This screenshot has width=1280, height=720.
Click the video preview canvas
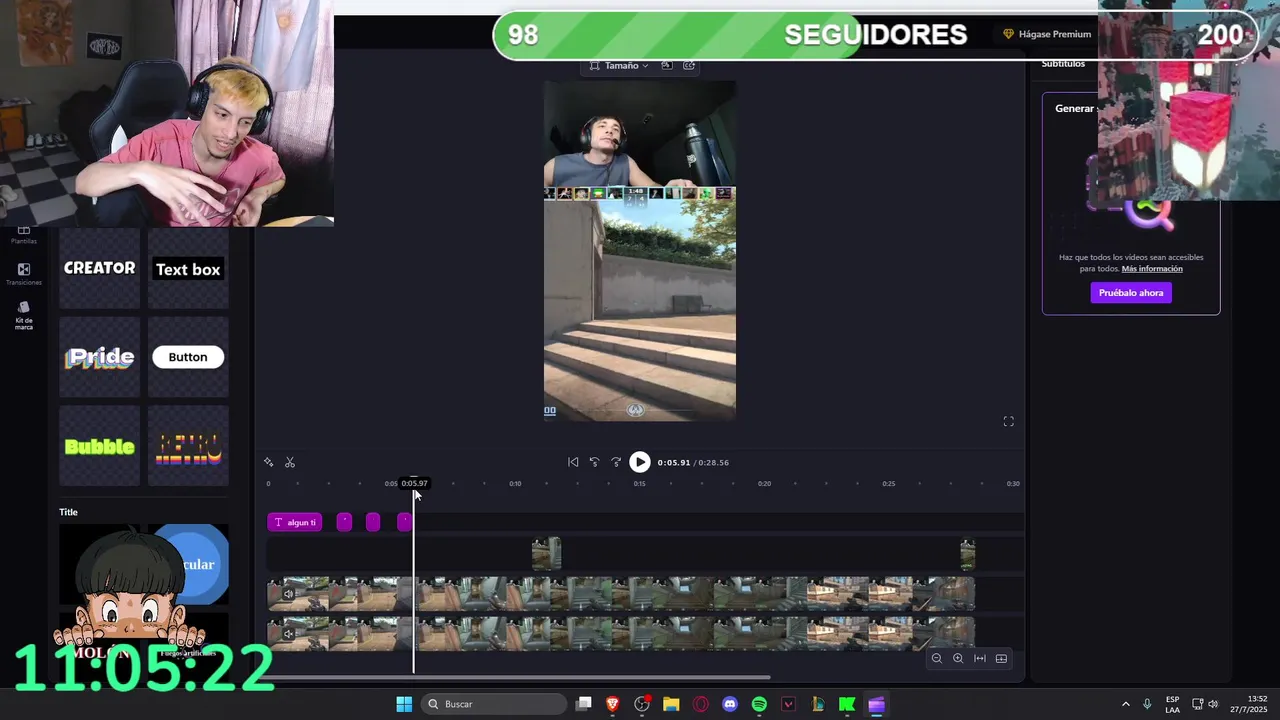click(640, 251)
